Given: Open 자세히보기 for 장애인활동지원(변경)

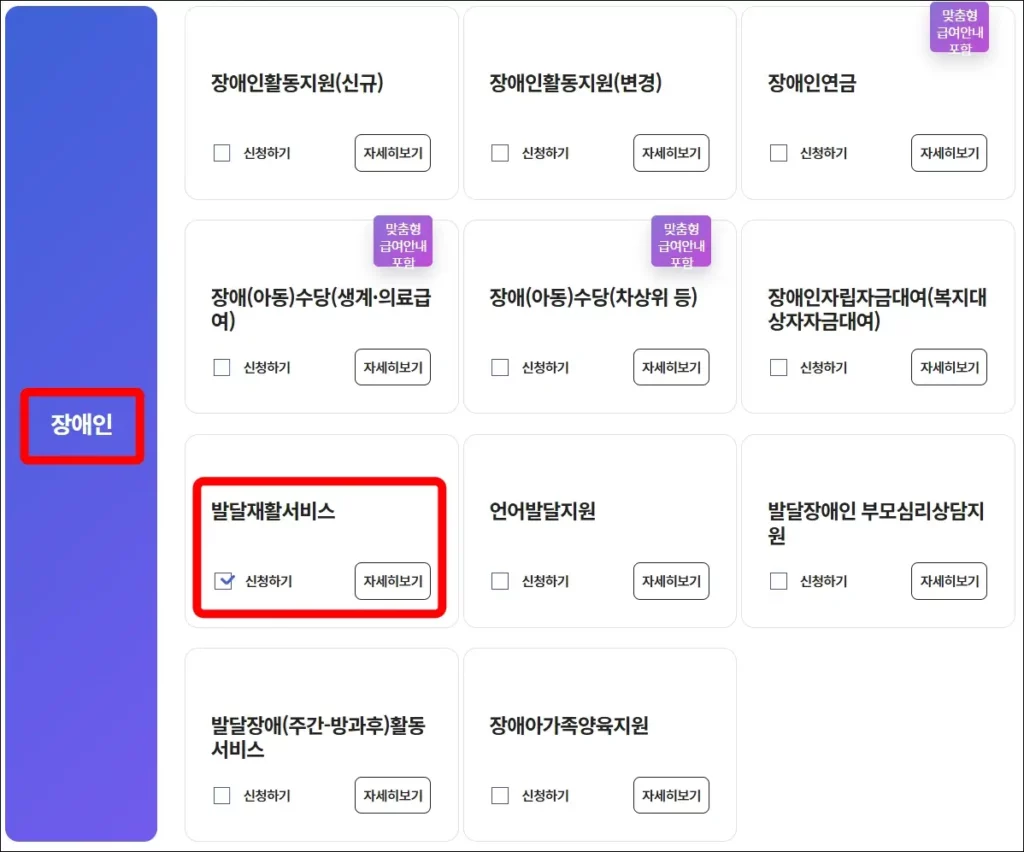Looking at the screenshot, I should [x=671, y=153].
